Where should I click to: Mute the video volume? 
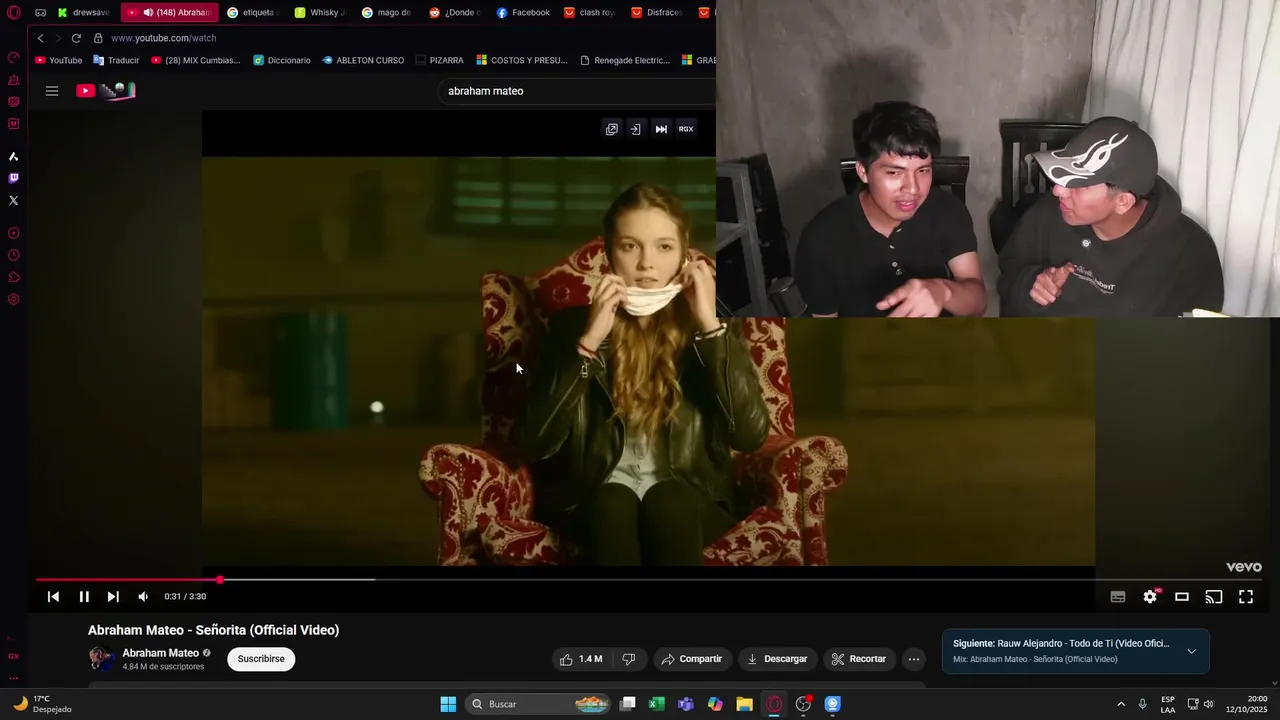143,597
